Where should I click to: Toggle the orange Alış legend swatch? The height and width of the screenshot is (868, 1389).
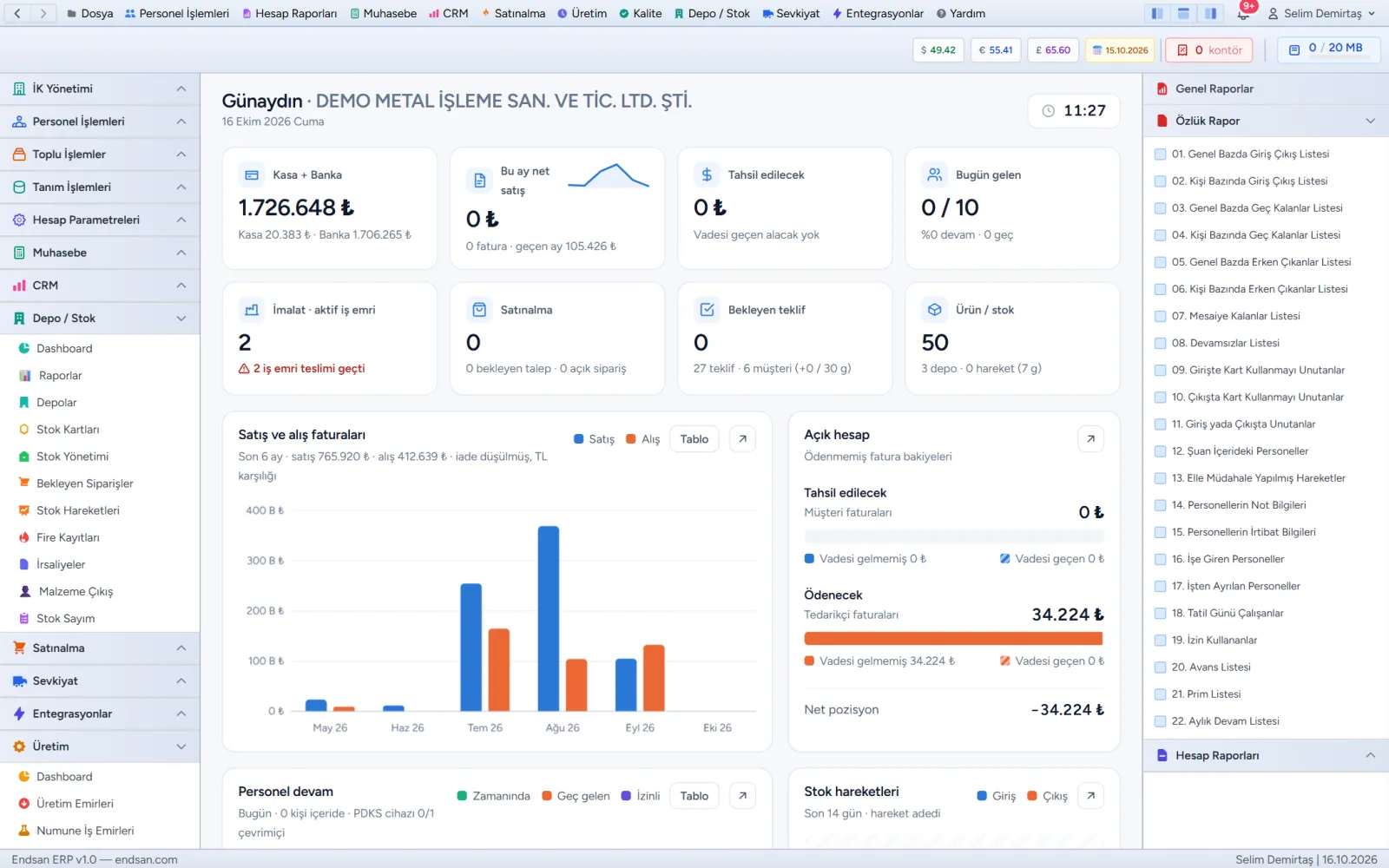pyautogui.click(x=631, y=439)
